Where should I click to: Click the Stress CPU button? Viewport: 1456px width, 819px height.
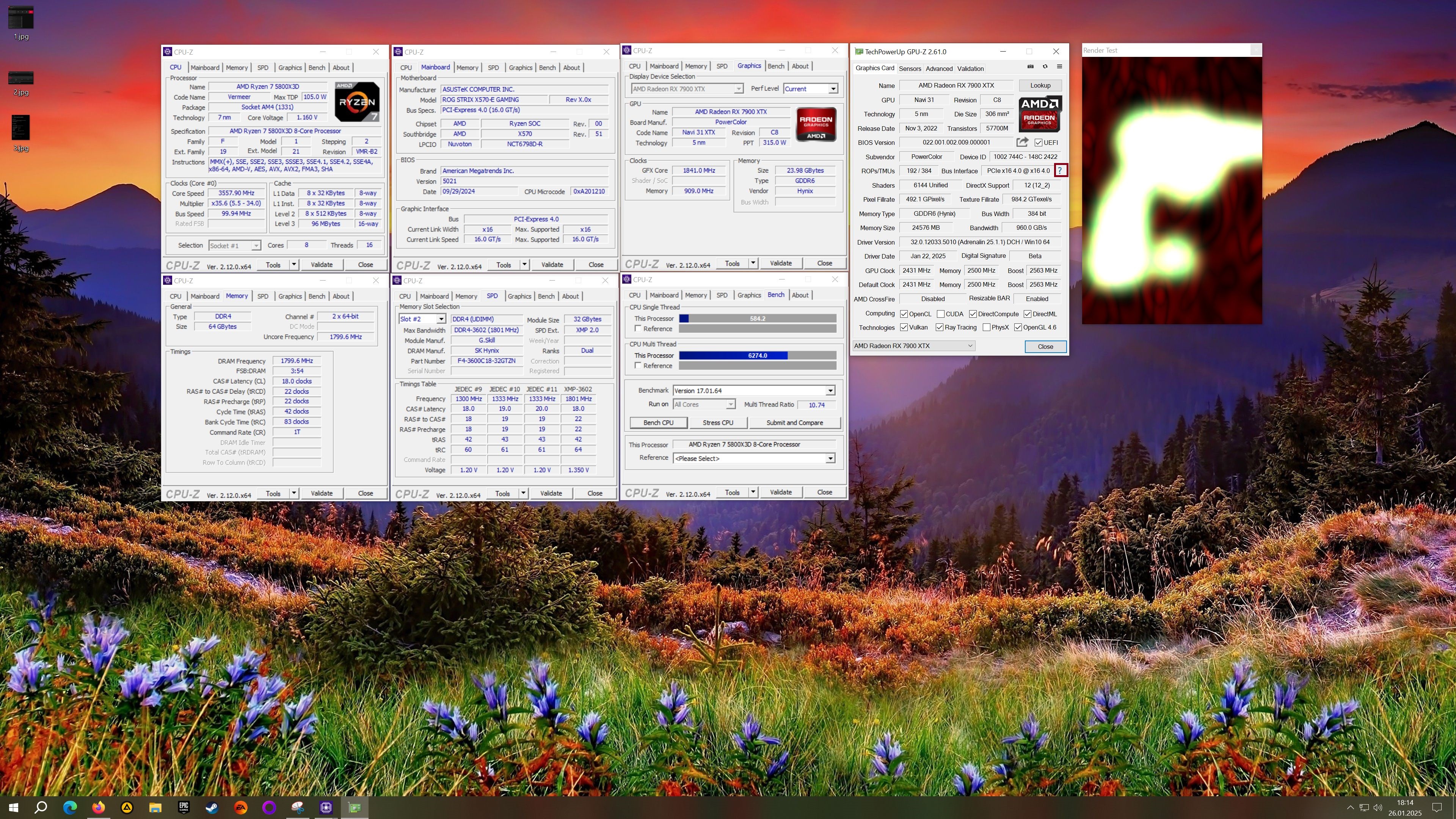(x=718, y=423)
